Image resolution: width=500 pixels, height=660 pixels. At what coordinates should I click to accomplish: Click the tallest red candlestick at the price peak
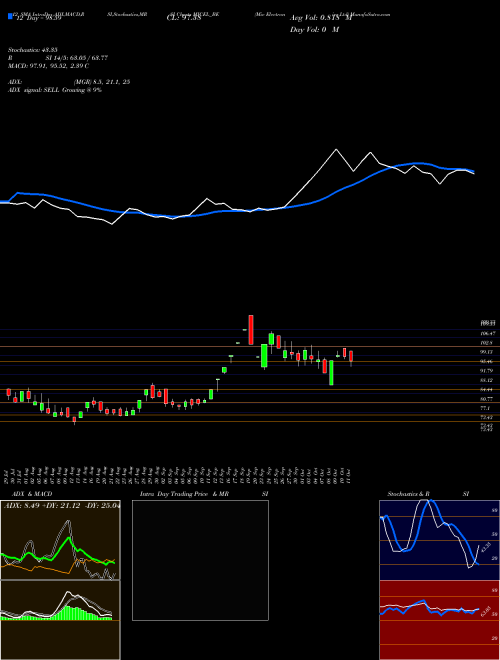(x=251, y=330)
